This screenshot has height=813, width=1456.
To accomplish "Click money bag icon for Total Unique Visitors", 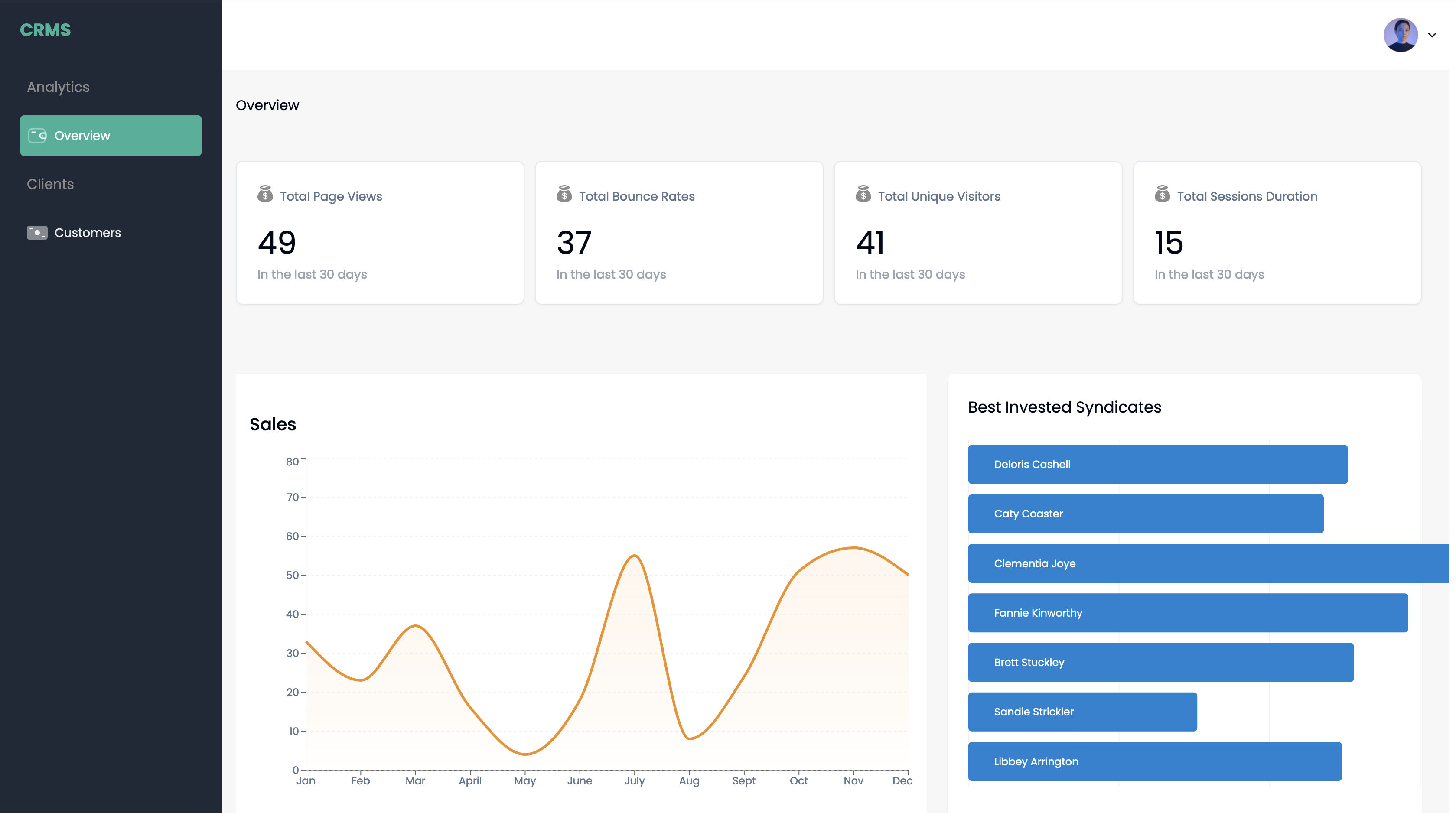I will pos(863,194).
